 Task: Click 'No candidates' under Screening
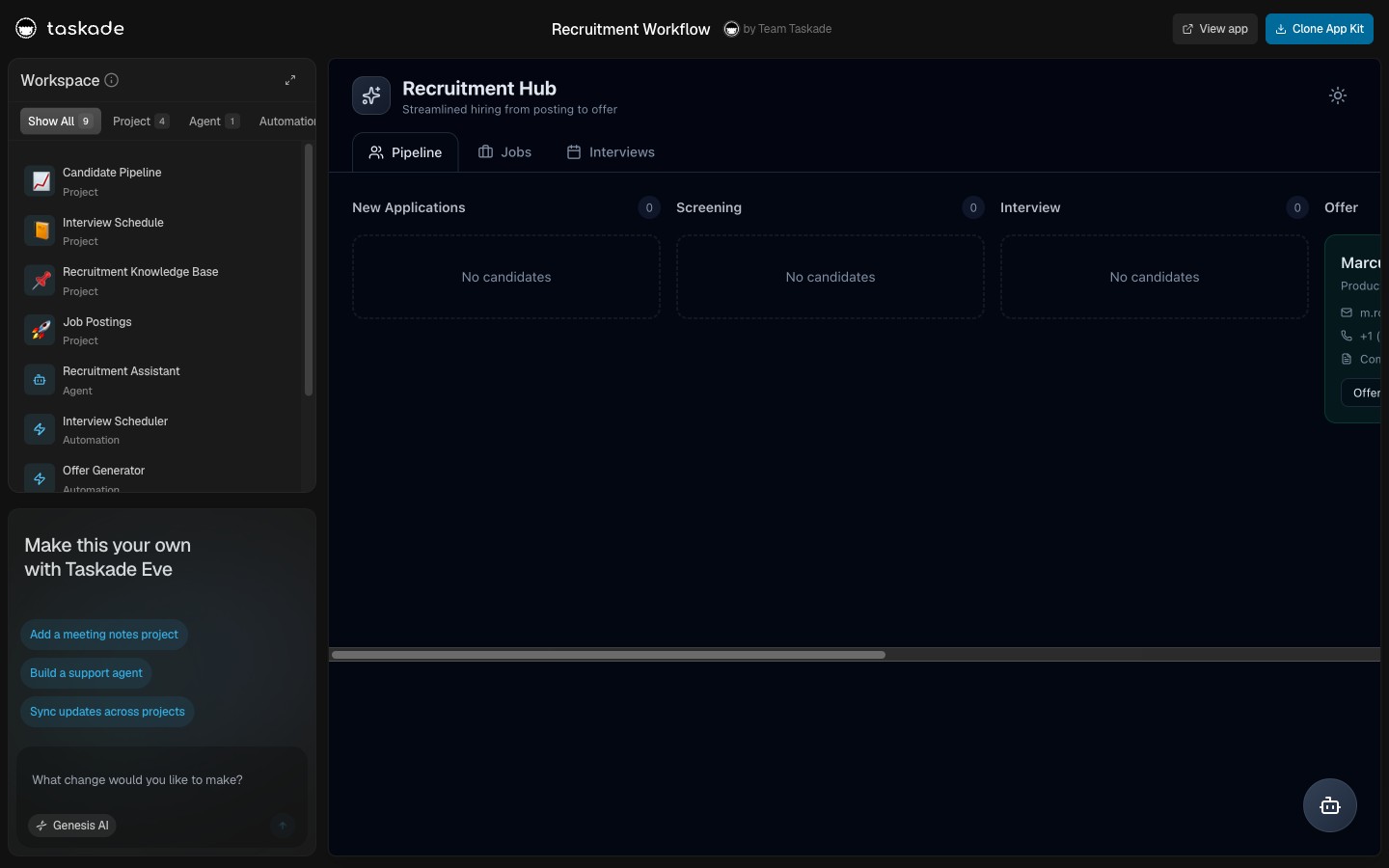(x=831, y=277)
